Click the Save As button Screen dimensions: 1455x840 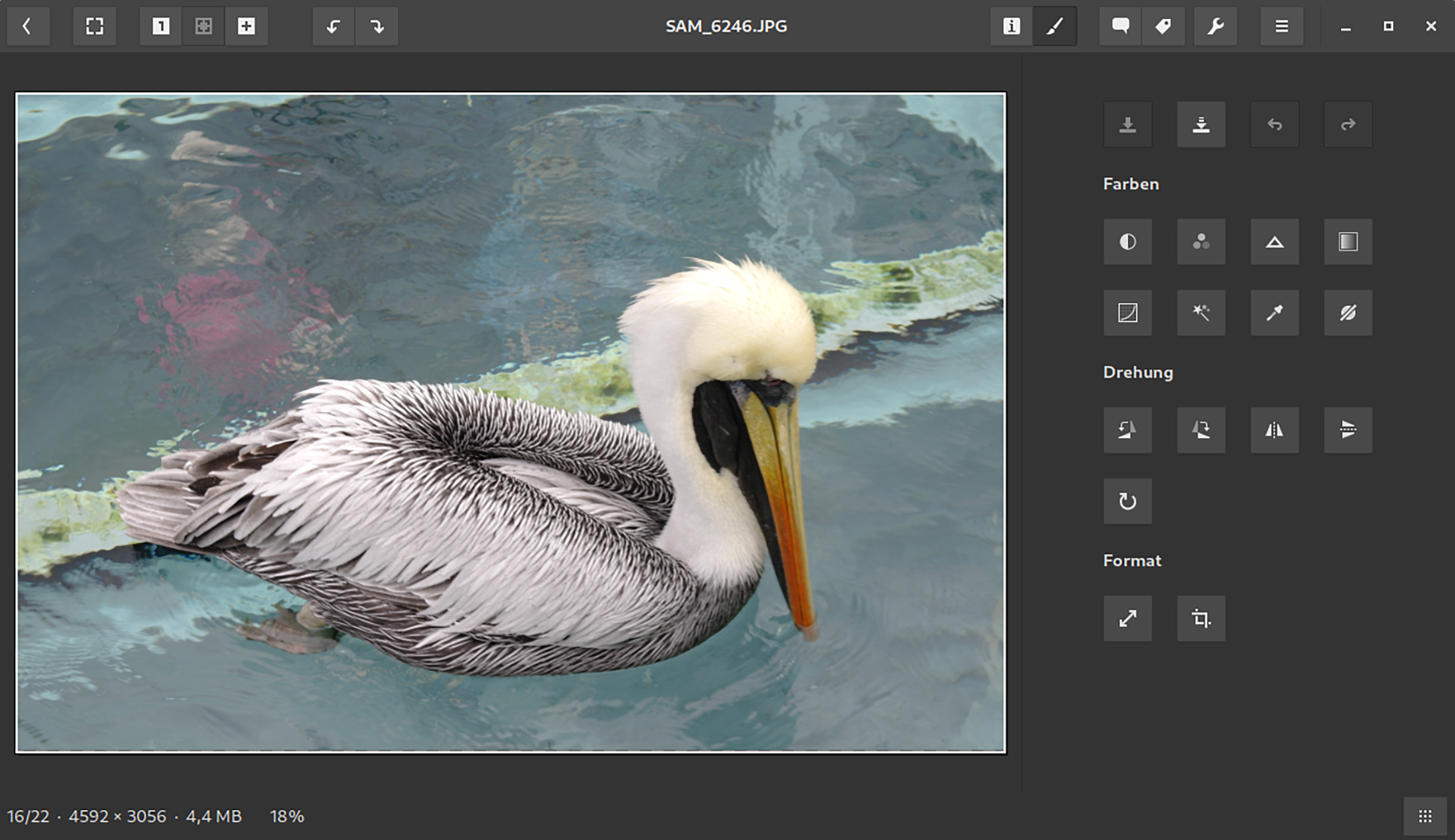point(1201,124)
